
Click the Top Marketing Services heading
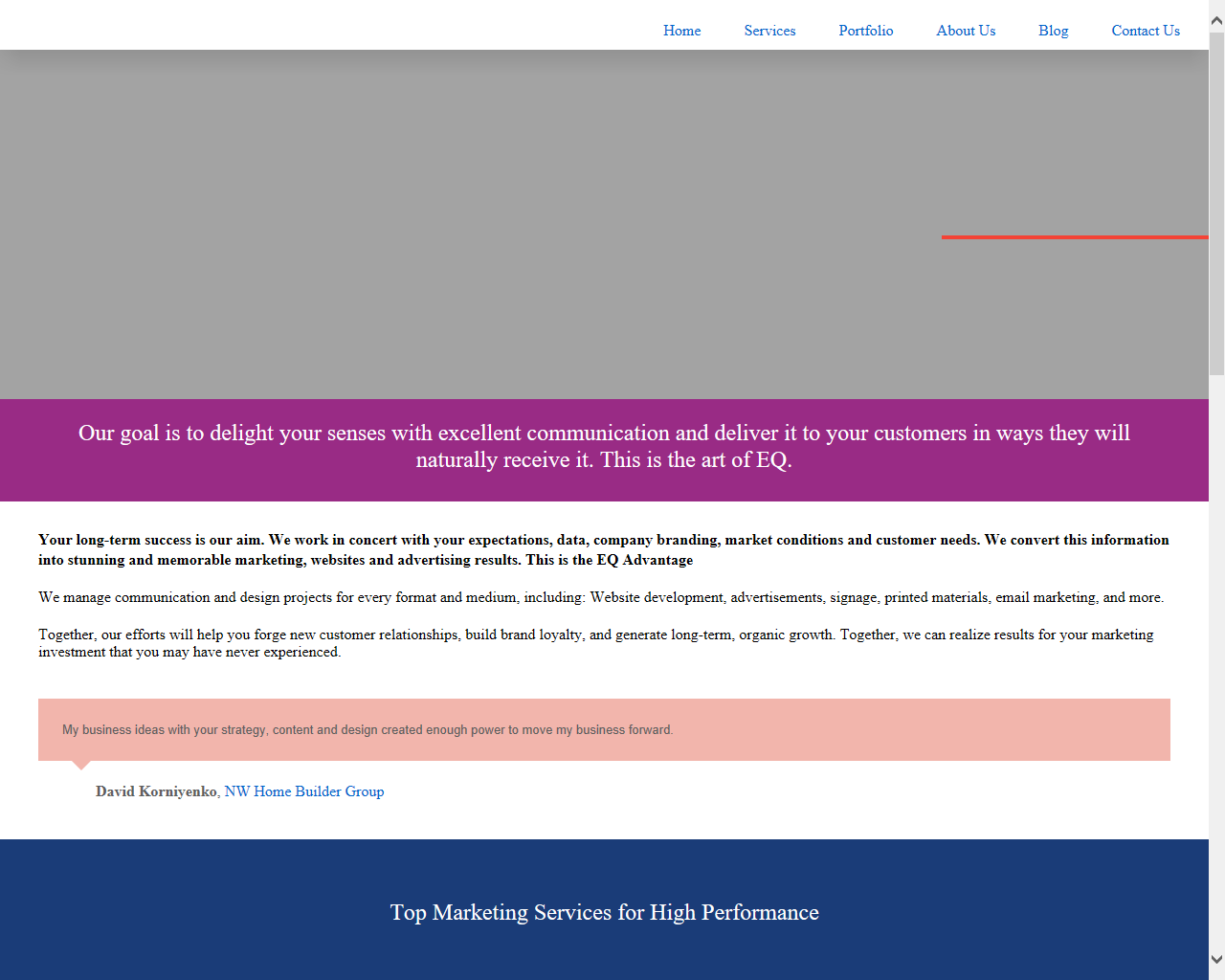604,912
